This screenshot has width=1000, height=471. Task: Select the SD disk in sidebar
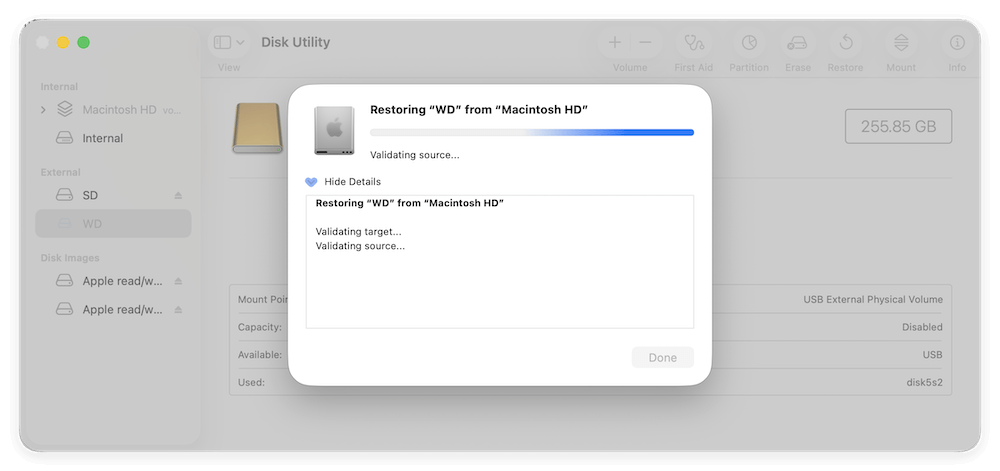click(x=90, y=195)
